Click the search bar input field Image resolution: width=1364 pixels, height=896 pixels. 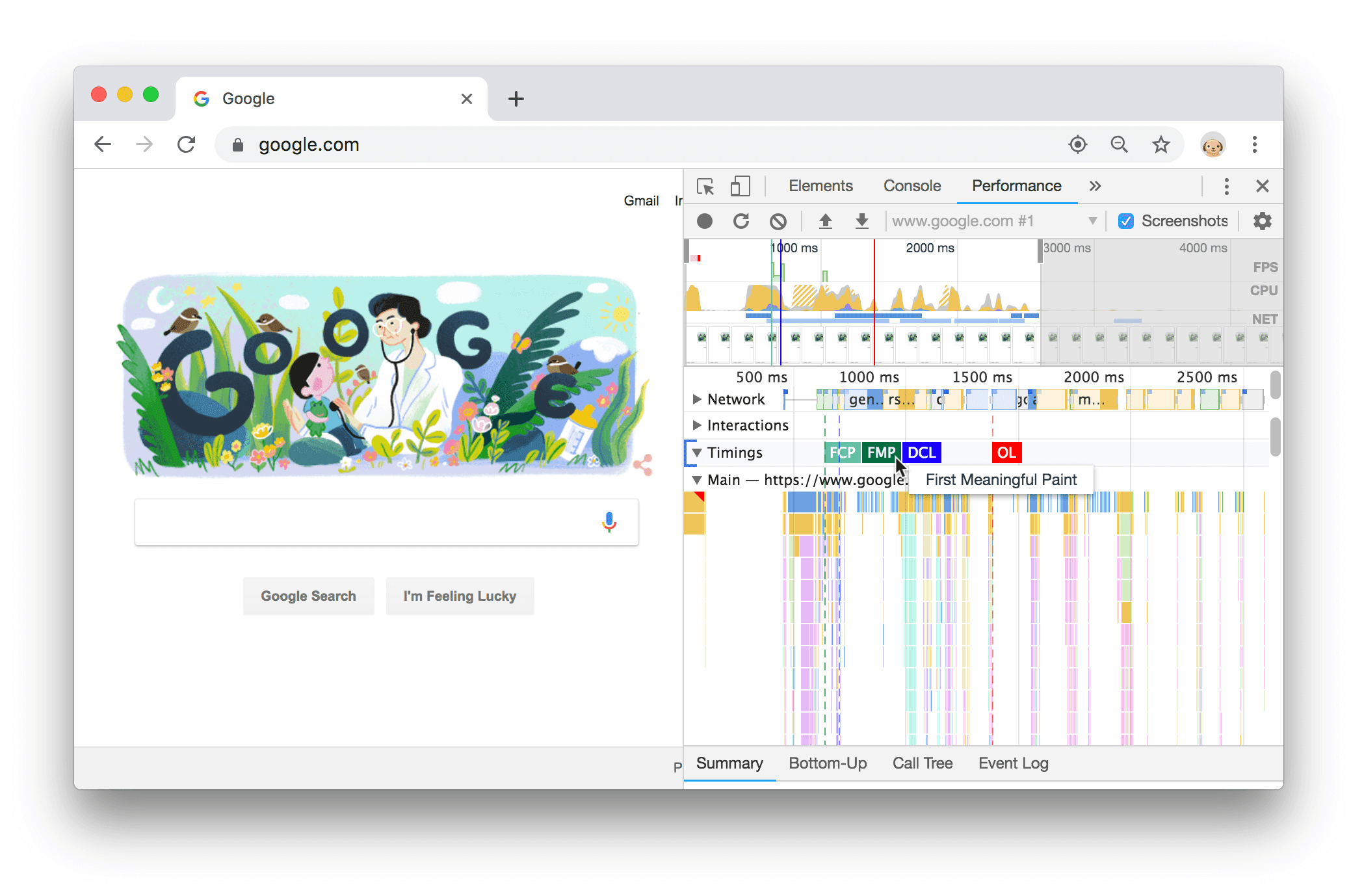click(x=384, y=521)
